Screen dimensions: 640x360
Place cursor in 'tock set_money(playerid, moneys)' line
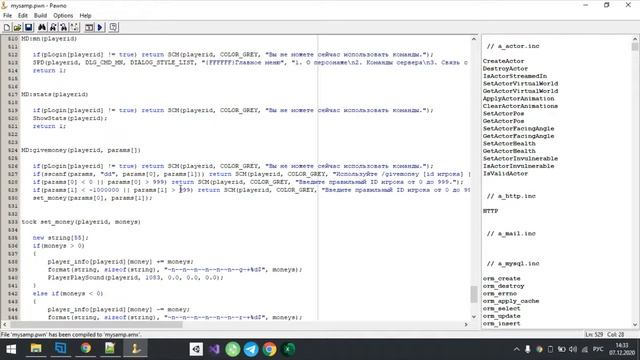pos(81,222)
